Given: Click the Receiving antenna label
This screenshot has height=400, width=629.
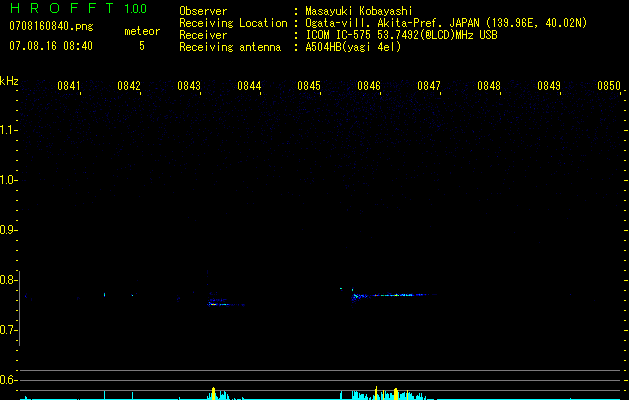Looking at the screenshot, I should 230,47.
